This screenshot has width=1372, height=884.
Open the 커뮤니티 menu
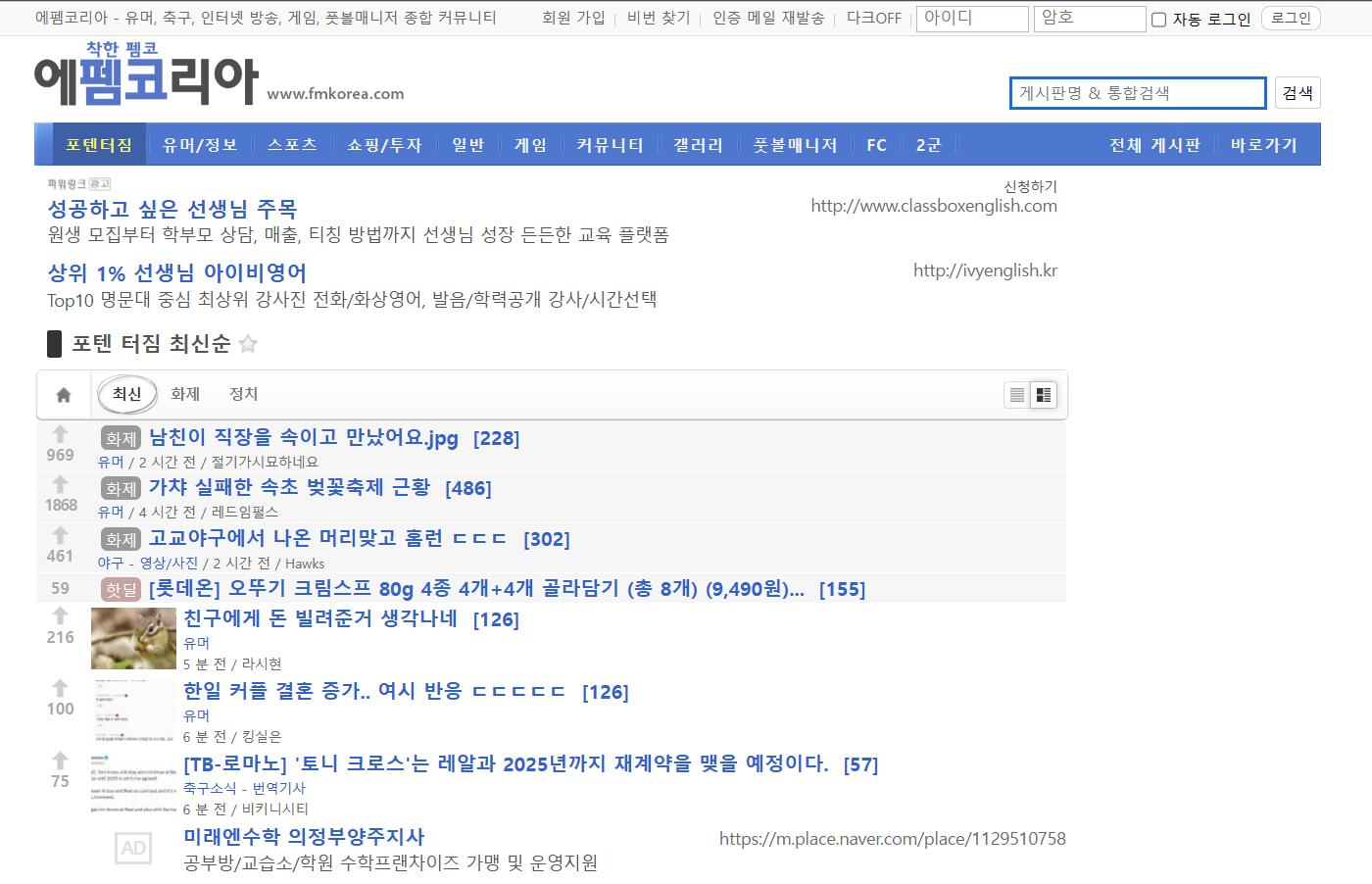click(610, 145)
